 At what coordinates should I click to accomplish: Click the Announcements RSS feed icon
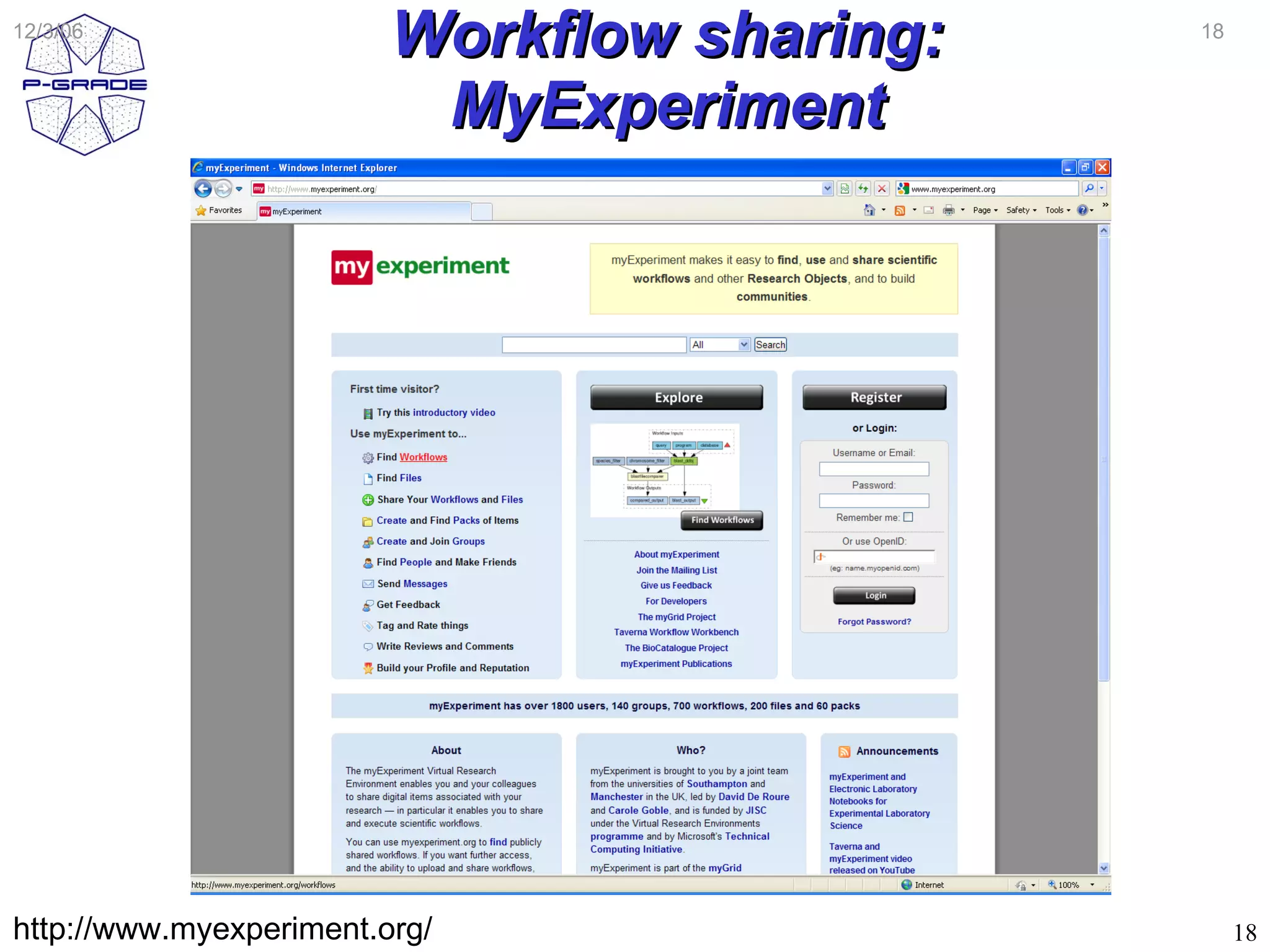[x=844, y=752]
